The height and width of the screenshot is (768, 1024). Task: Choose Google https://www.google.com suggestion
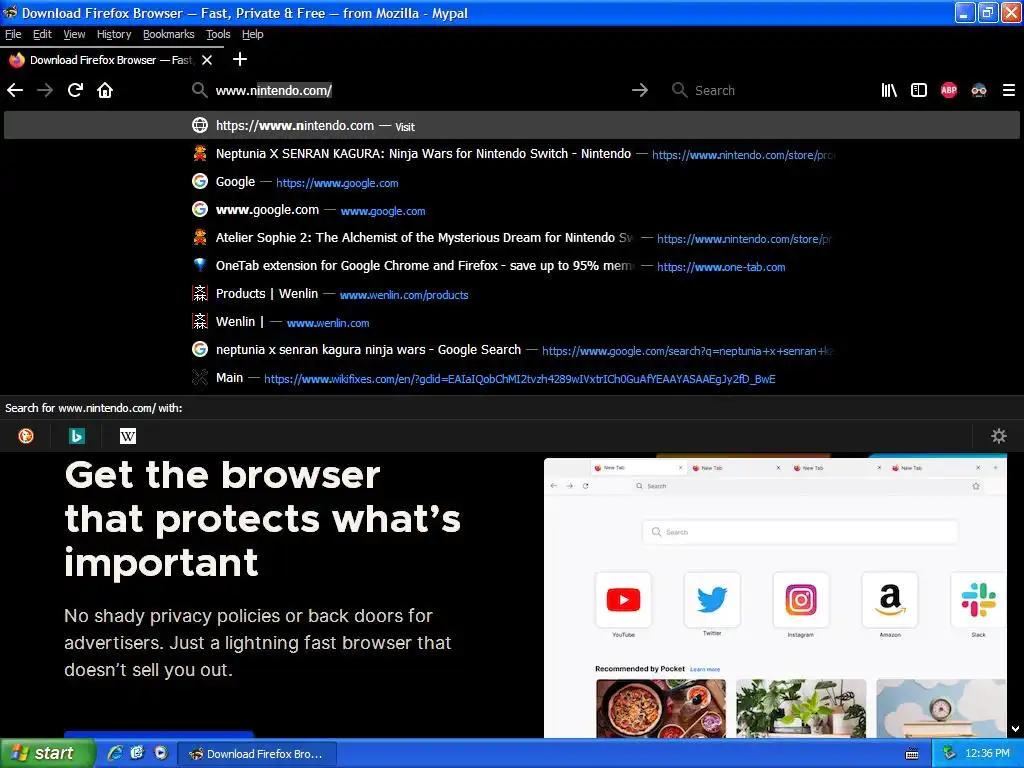(511, 182)
